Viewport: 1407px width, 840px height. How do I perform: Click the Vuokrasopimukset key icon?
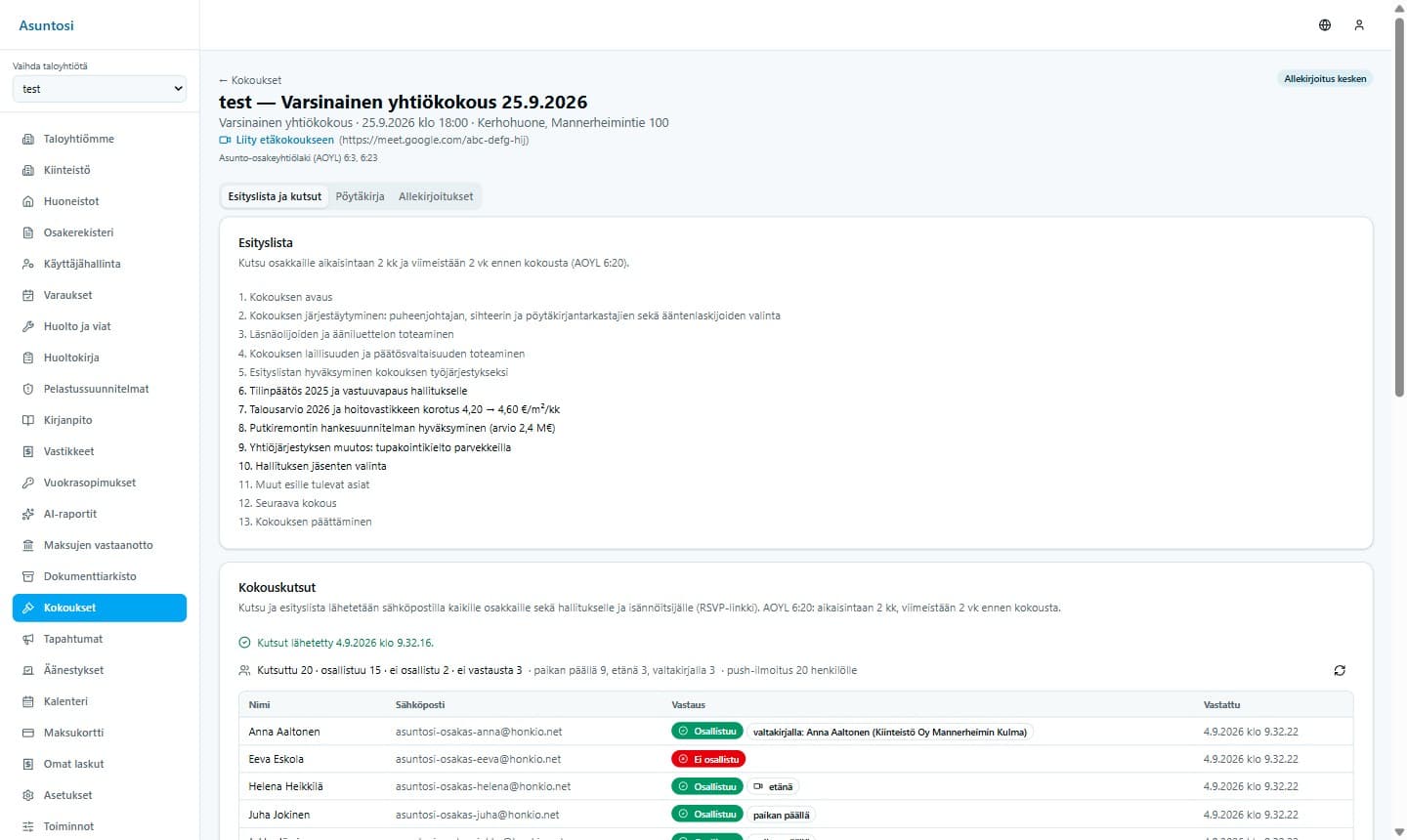coord(28,483)
